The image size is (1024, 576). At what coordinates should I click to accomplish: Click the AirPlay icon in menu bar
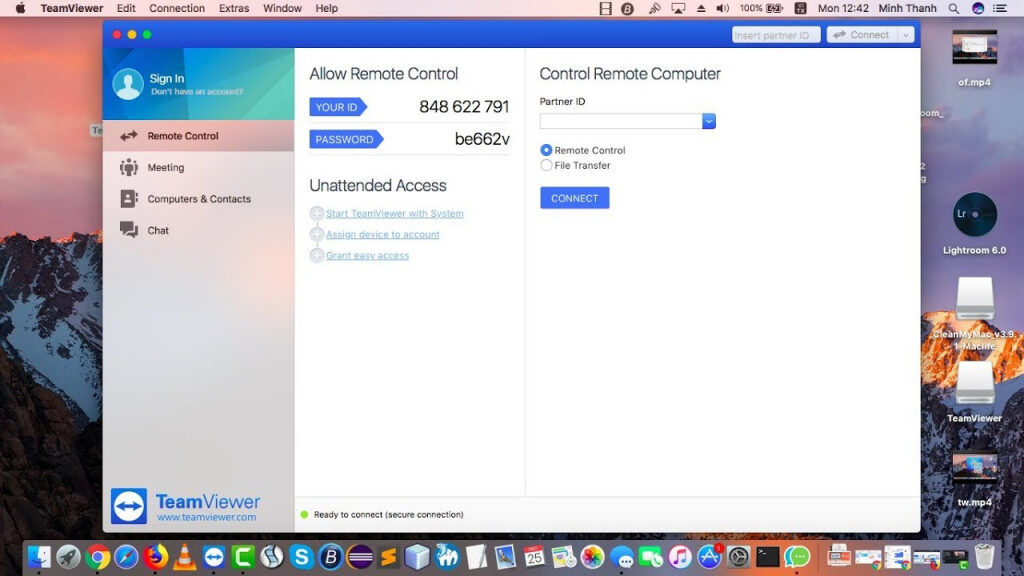click(679, 8)
